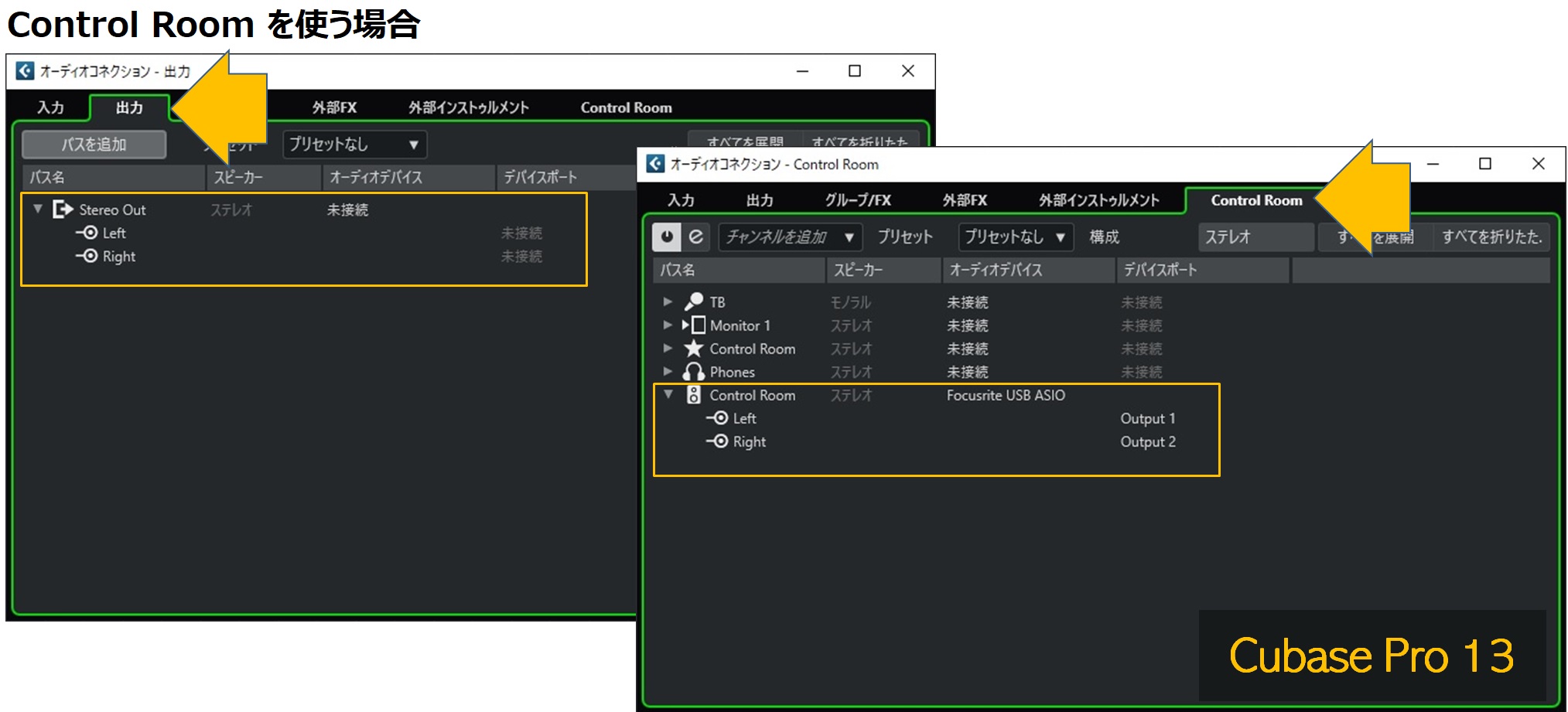Viewport: 1568px width, 712px height.
Task: Open 外部FX tab in 出力 window
Action: [x=334, y=107]
